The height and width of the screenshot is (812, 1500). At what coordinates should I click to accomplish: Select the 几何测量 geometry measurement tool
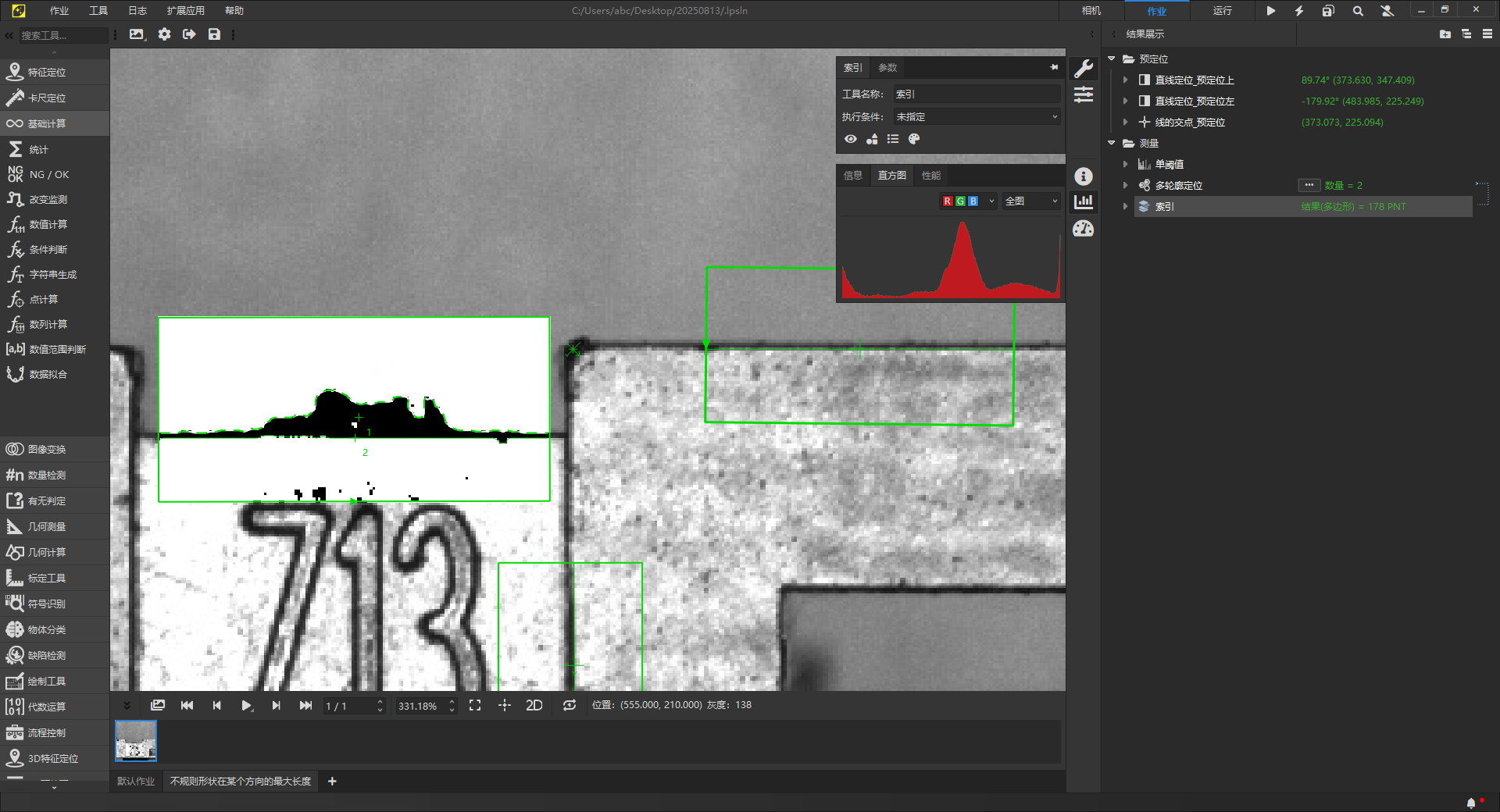47,527
